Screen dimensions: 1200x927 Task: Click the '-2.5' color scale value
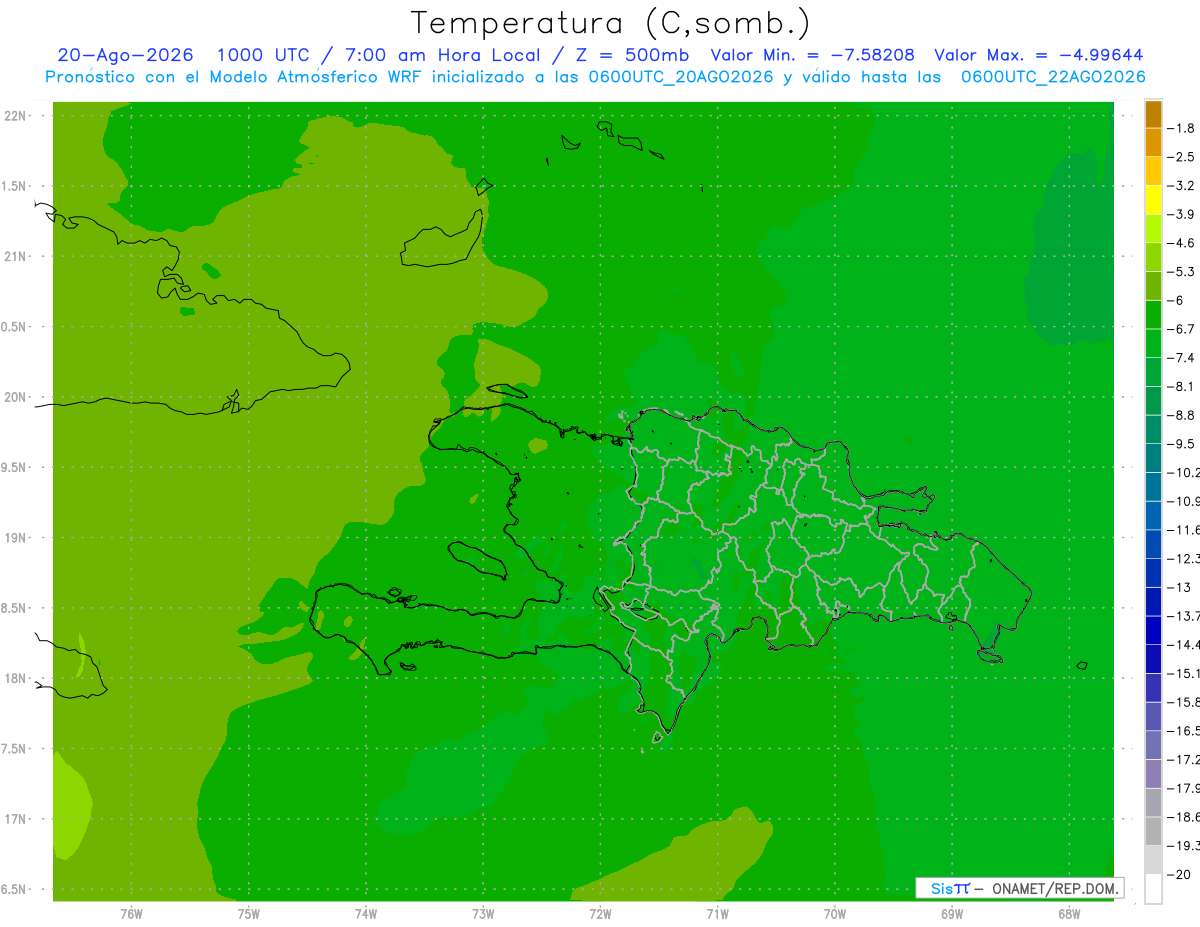(1182, 157)
